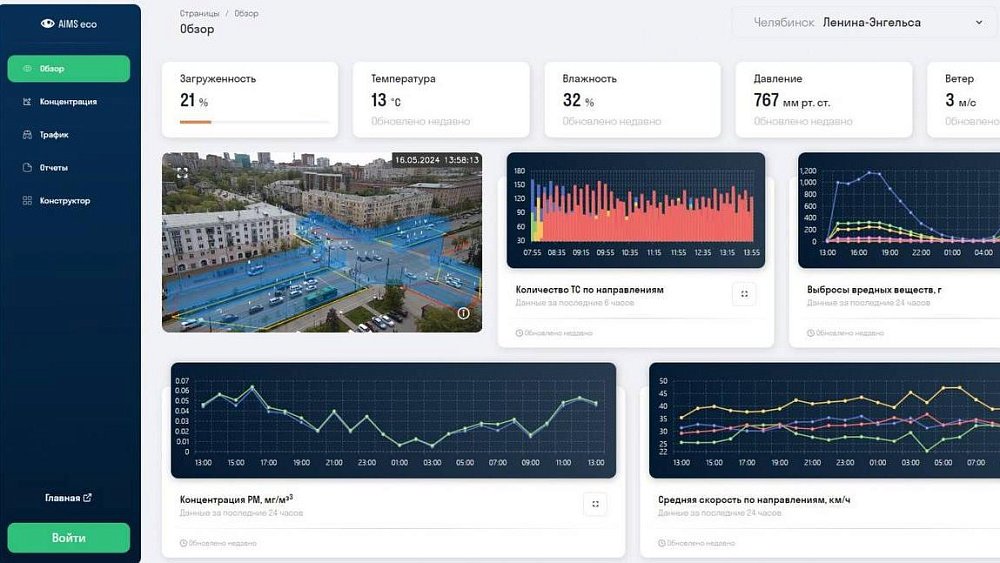Open the Концентрация sidebar section
The width and height of the screenshot is (1000, 563).
(68, 101)
